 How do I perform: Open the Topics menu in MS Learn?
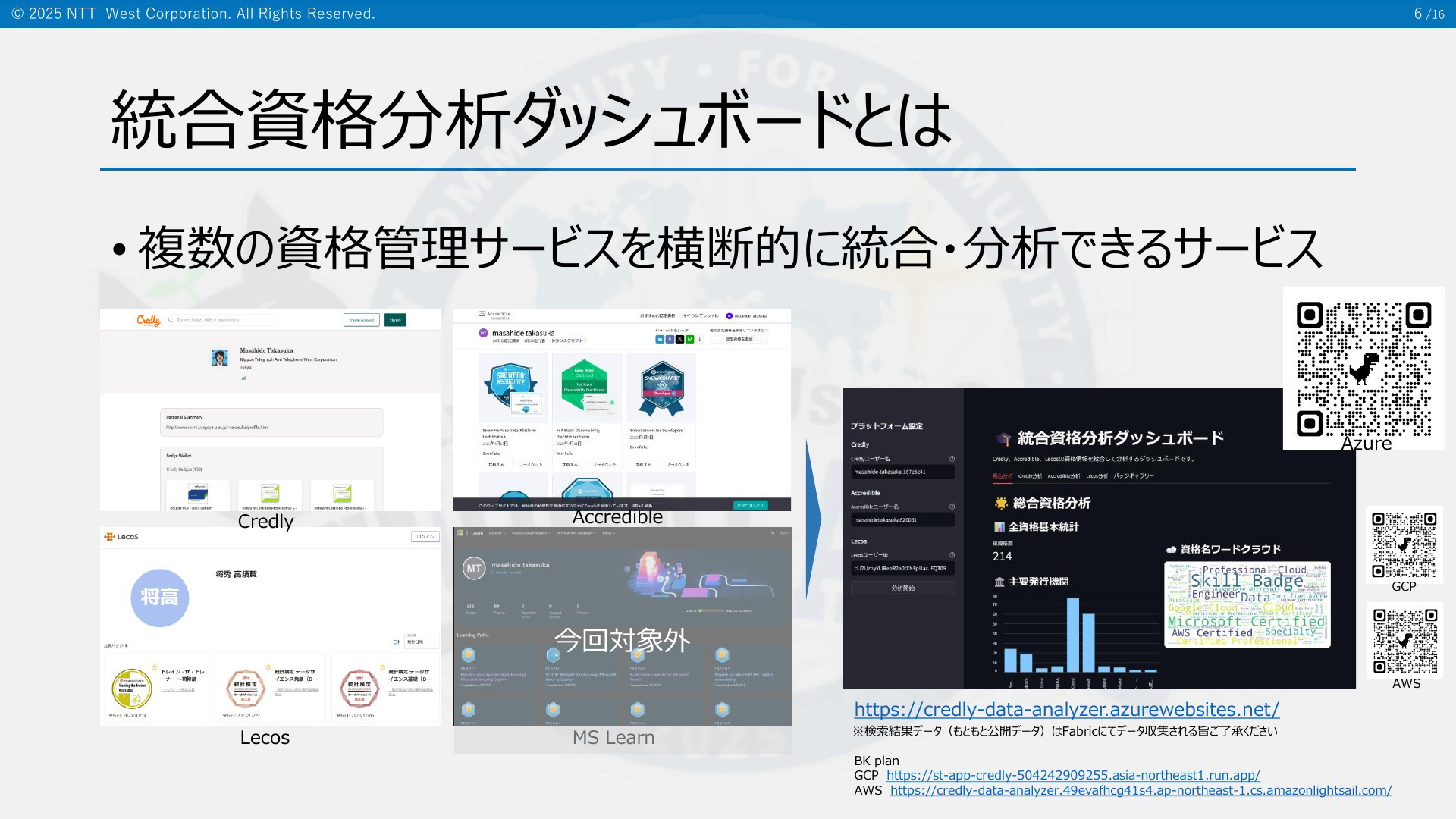pyautogui.click(x=608, y=533)
